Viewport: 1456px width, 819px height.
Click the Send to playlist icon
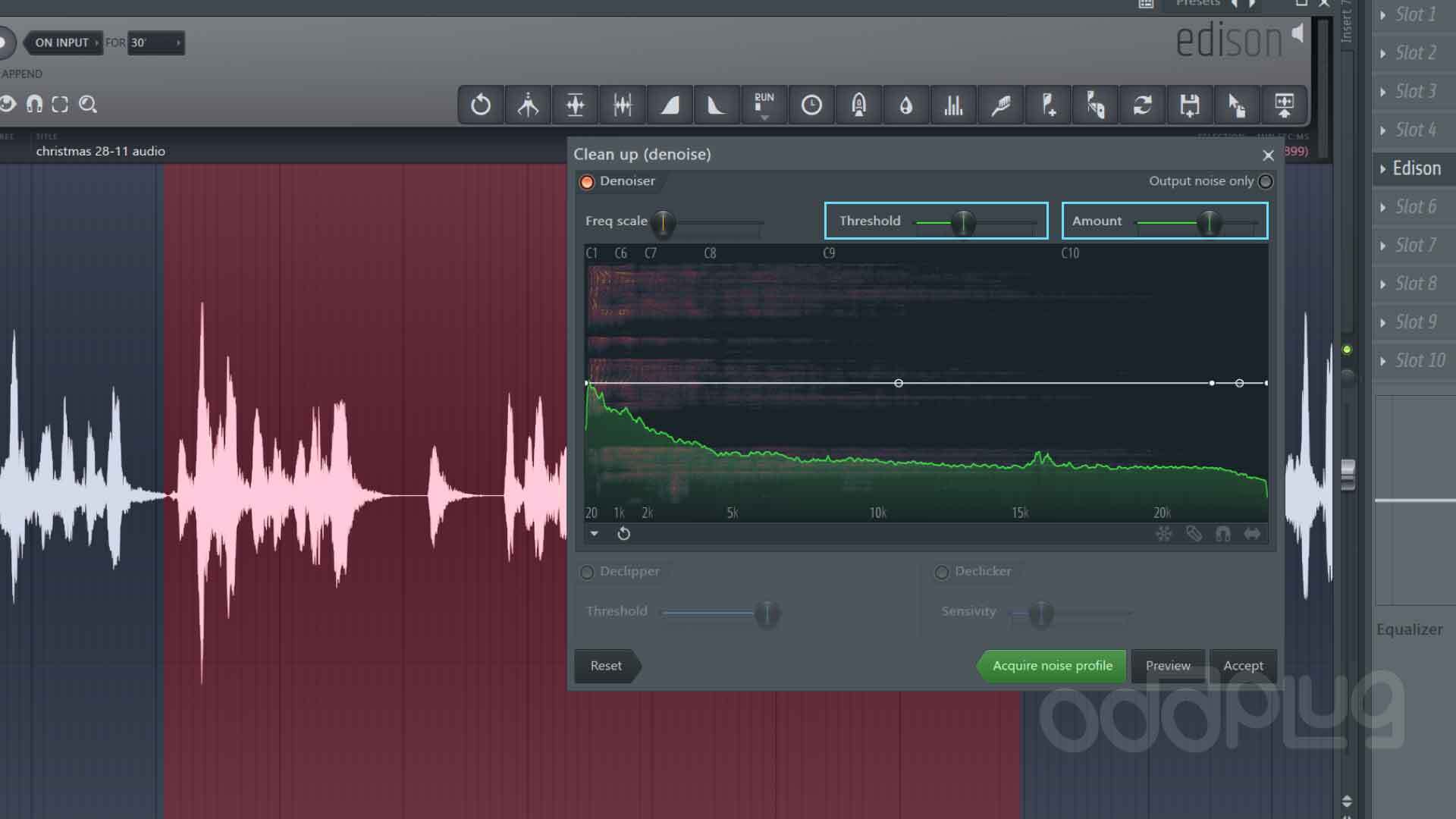pos(1285,105)
